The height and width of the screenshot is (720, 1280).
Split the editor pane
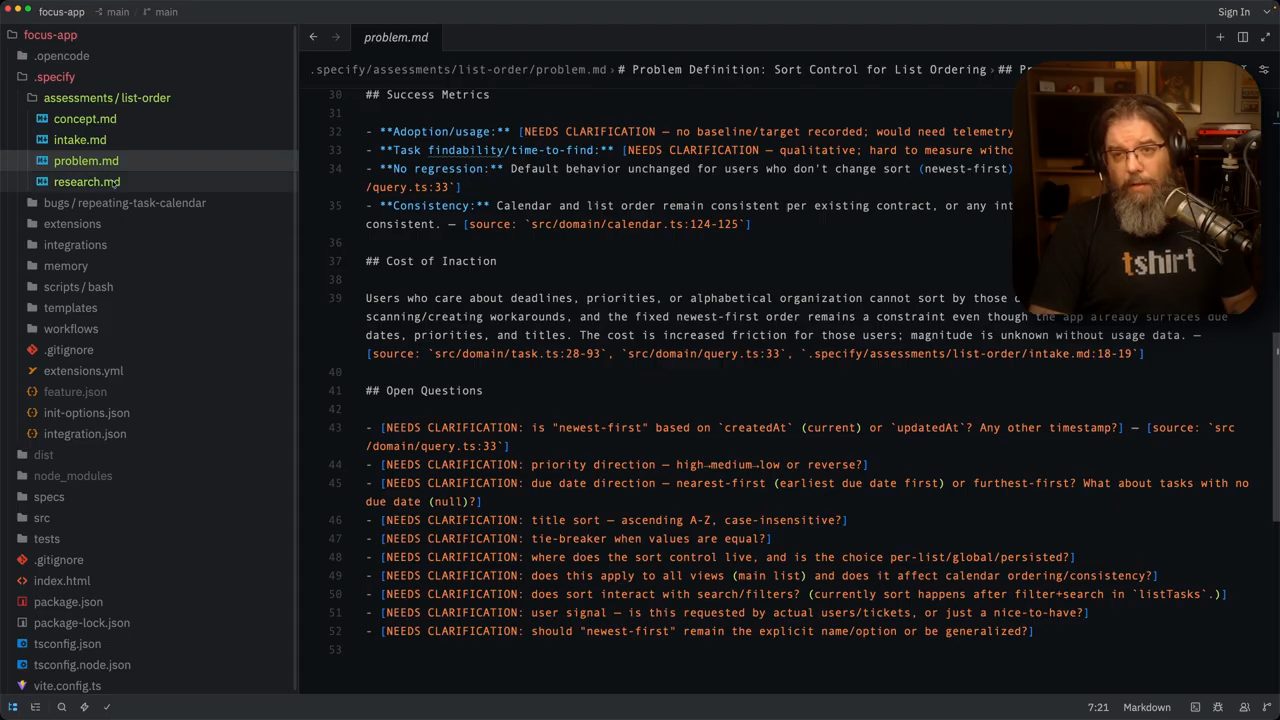point(1243,37)
